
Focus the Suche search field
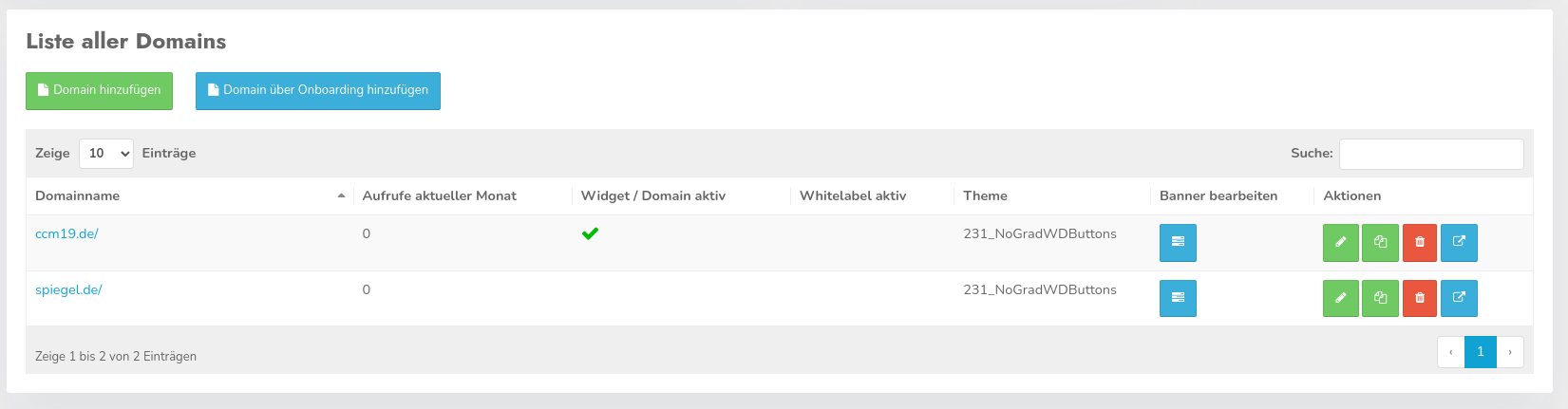pyautogui.click(x=1430, y=153)
